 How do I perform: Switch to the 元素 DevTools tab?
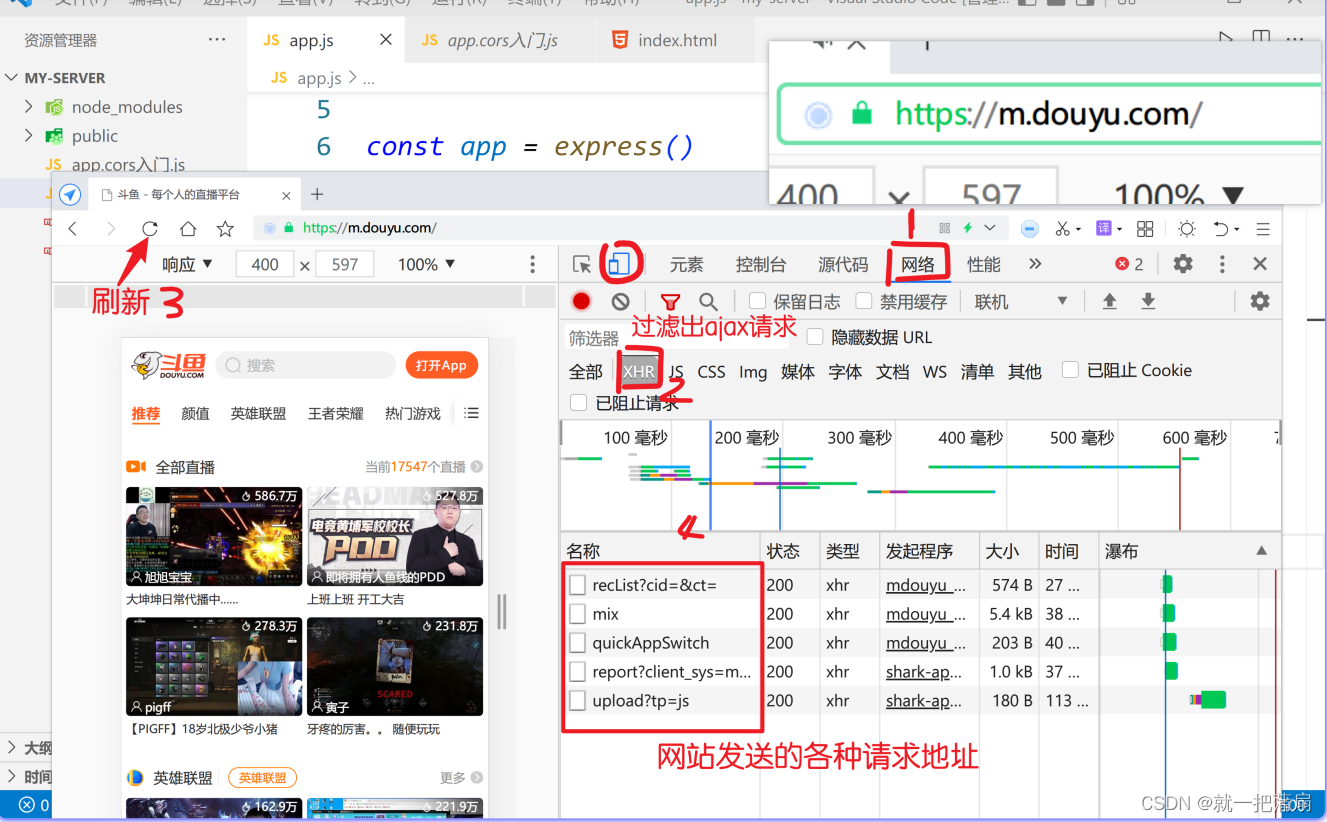coord(687,264)
